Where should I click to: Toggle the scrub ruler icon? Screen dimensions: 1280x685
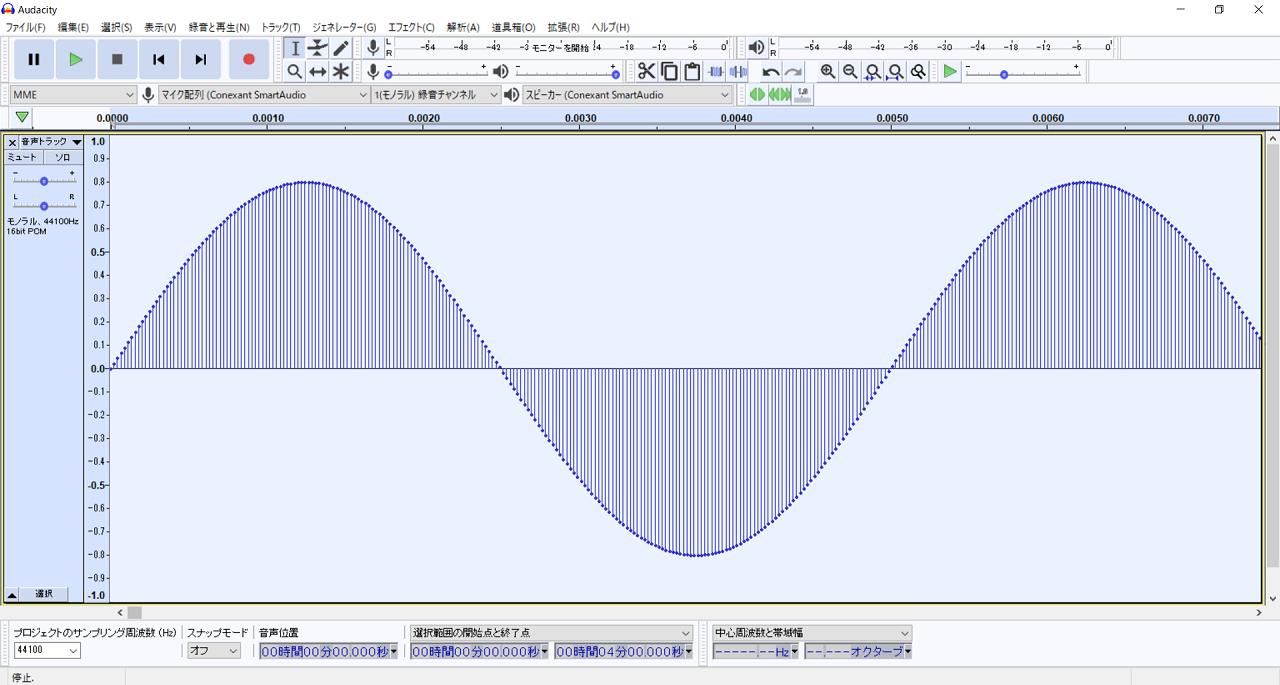[802, 94]
